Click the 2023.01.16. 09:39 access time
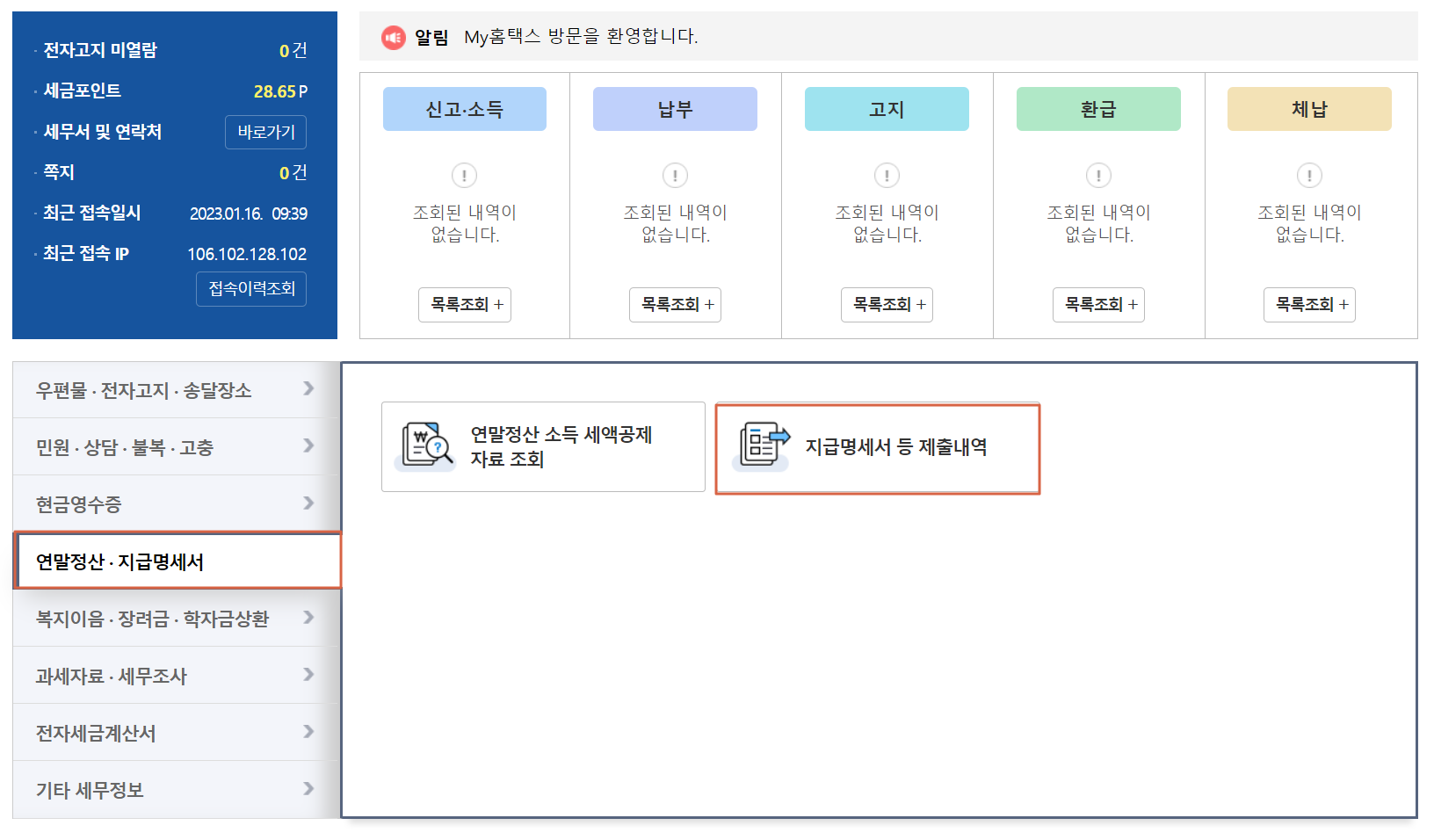The width and height of the screenshot is (1434, 840). [249, 214]
